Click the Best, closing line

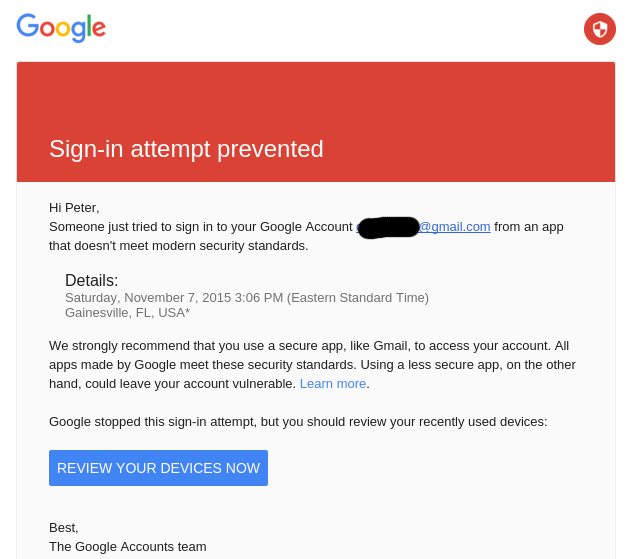pos(64,528)
